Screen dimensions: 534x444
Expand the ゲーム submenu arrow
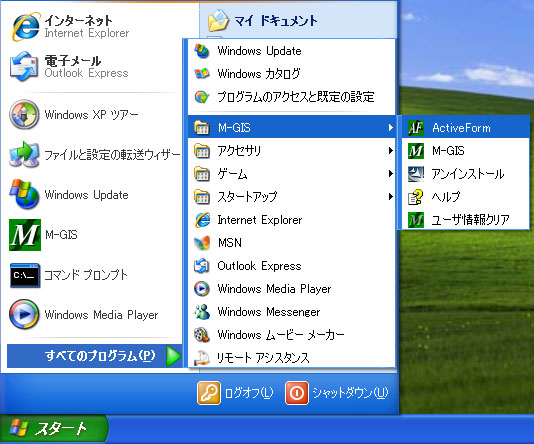pyautogui.click(x=391, y=174)
